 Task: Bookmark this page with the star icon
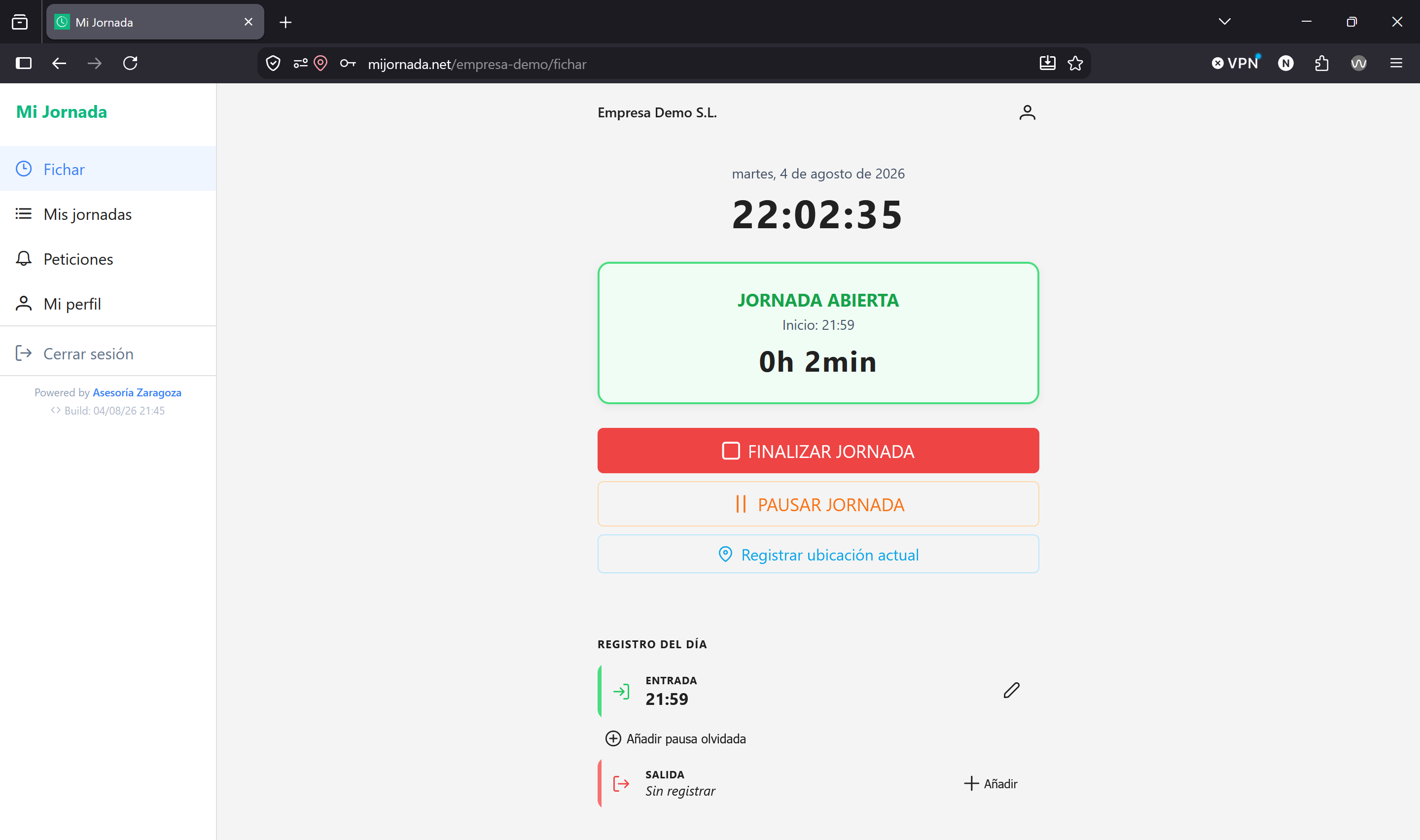point(1075,64)
